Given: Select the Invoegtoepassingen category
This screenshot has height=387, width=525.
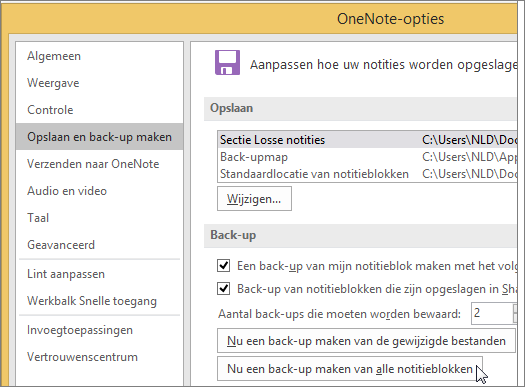Looking at the screenshot, I should click(99, 330).
